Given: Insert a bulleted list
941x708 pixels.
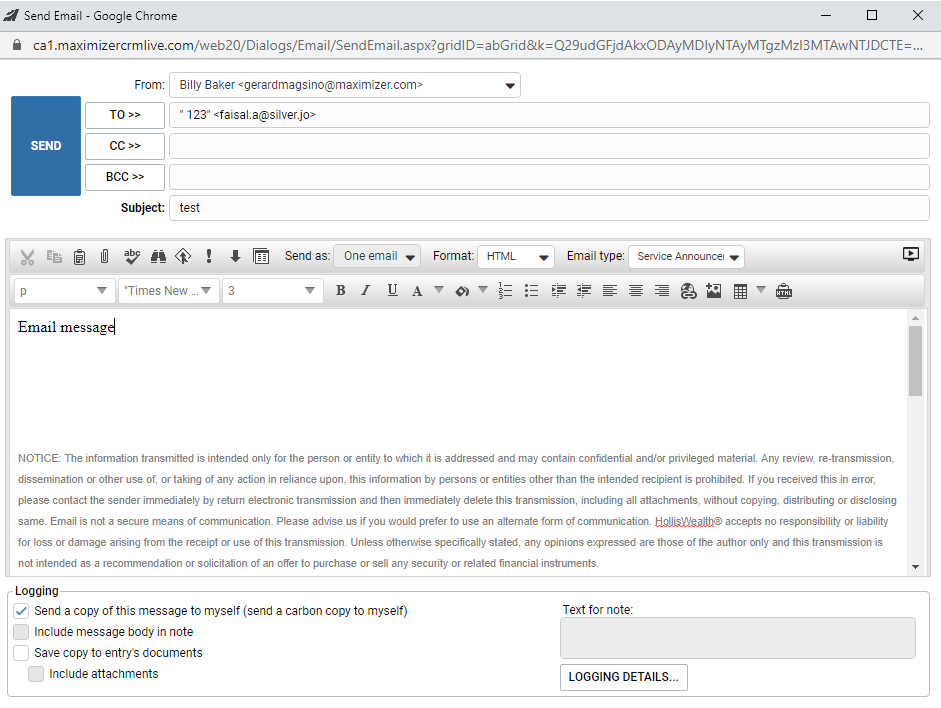Looking at the screenshot, I should point(531,291).
